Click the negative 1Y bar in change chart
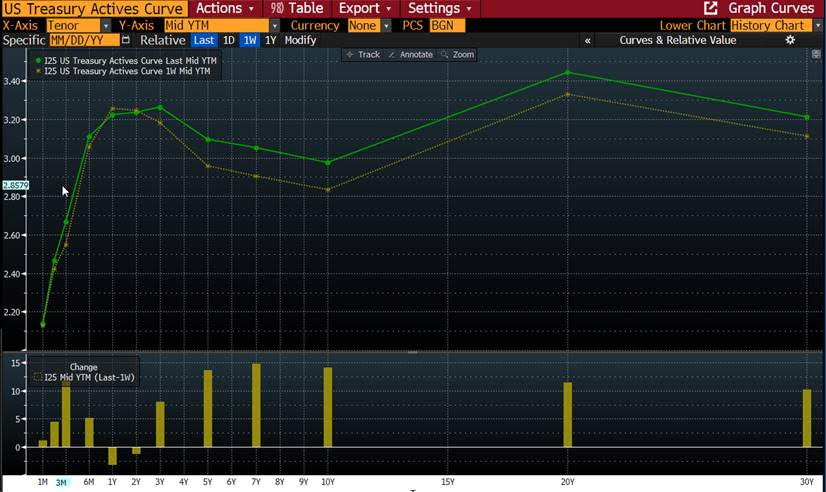The width and height of the screenshot is (826, 492). tap(112, 456)
